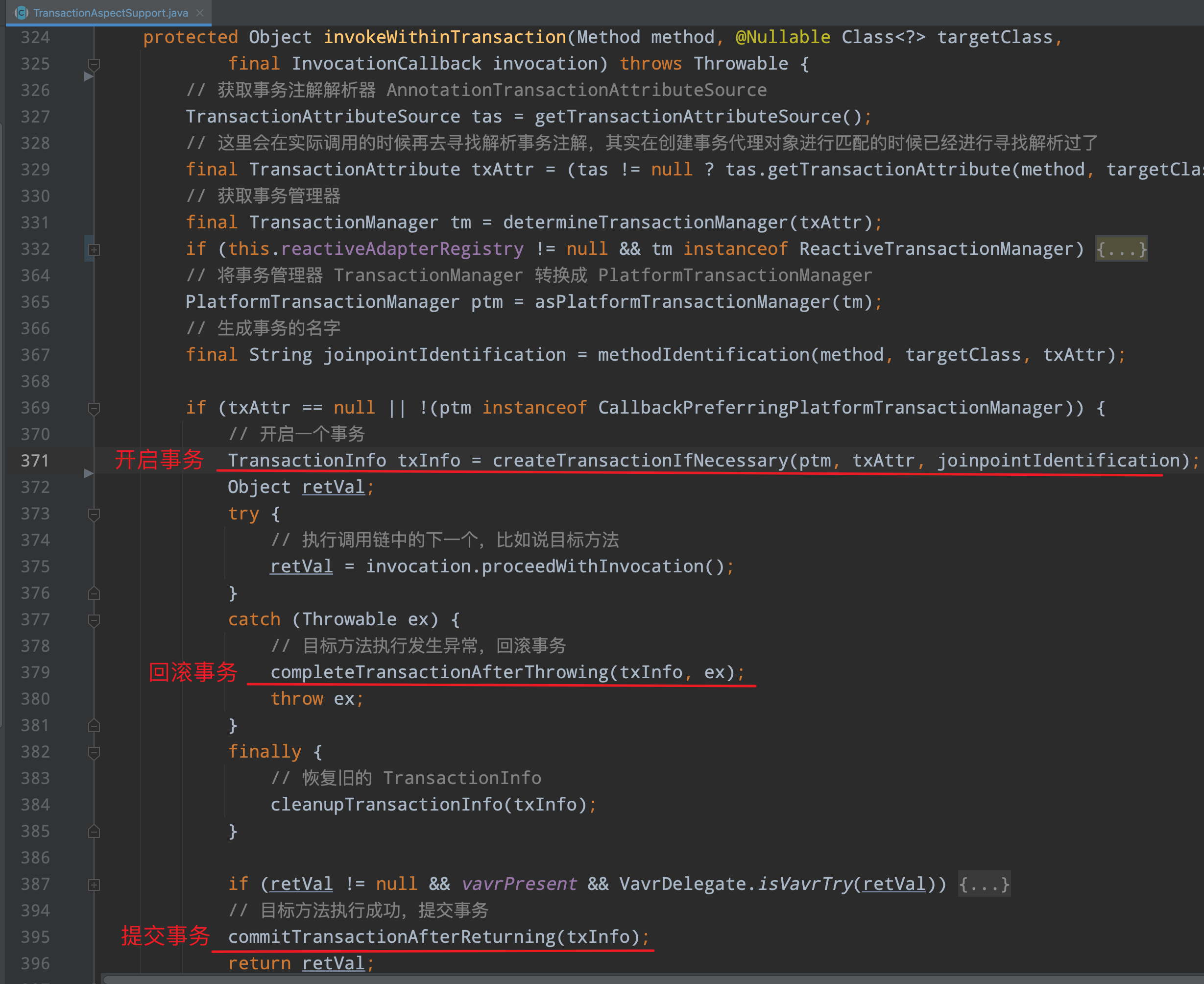The height and width of the screenshot is (984, 1204).
Task: Close the TransactionAspectSupport.java tab
Action: (199, 12)
